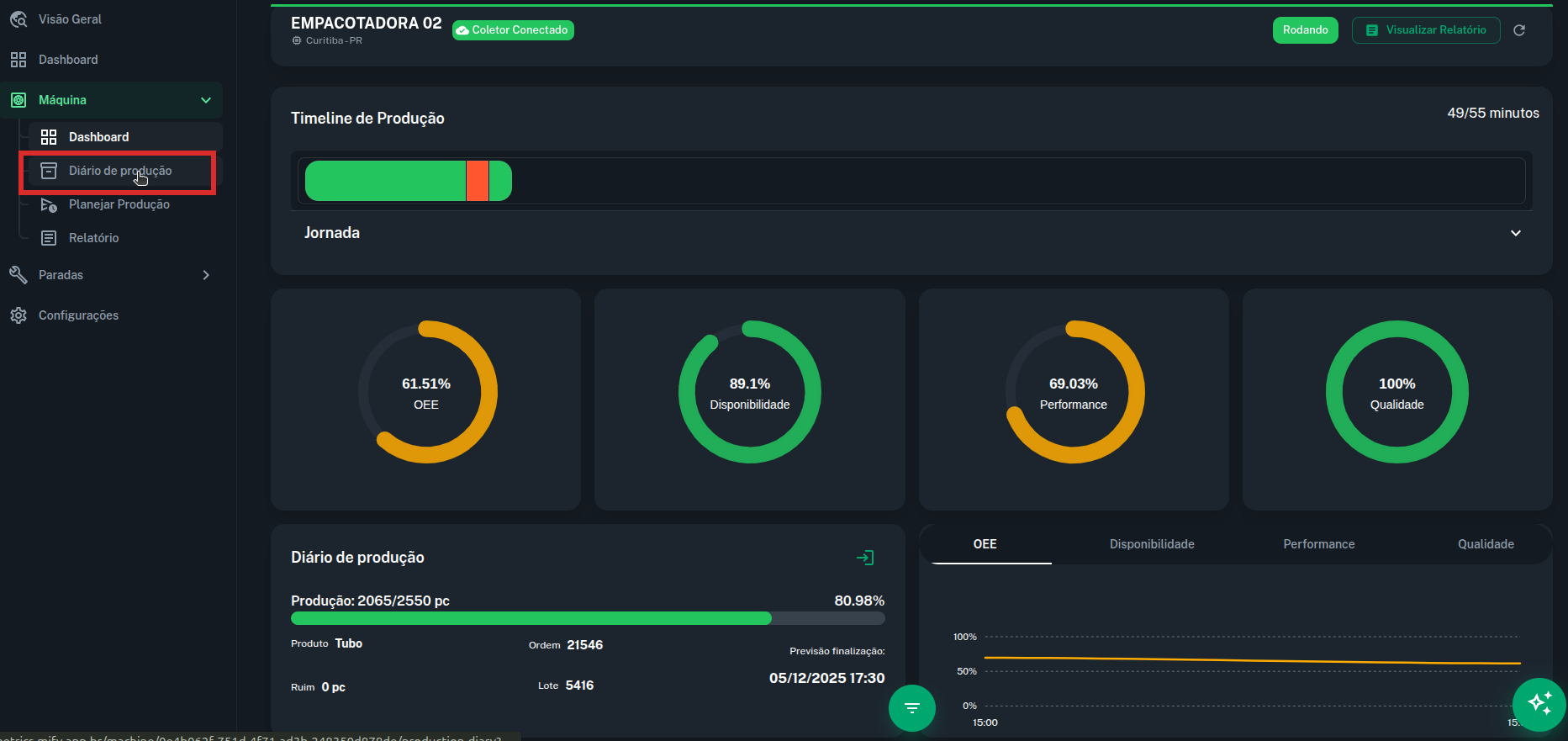This screenshot has height=741, width=1568.
Task: Open the Qualidade chart tab
Action: [1485, 544]
